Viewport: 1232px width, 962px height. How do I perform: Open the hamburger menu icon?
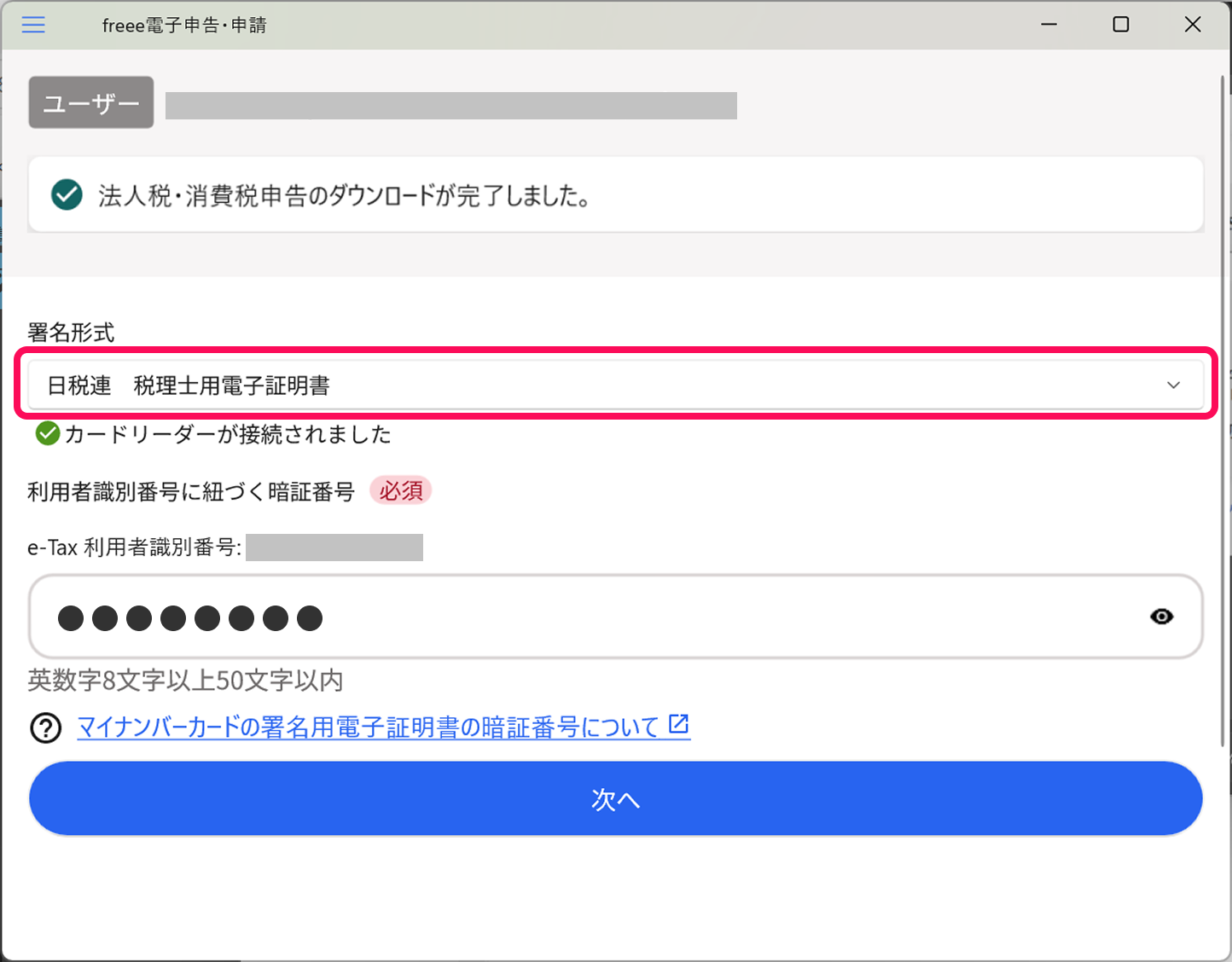tap(33, 25)
